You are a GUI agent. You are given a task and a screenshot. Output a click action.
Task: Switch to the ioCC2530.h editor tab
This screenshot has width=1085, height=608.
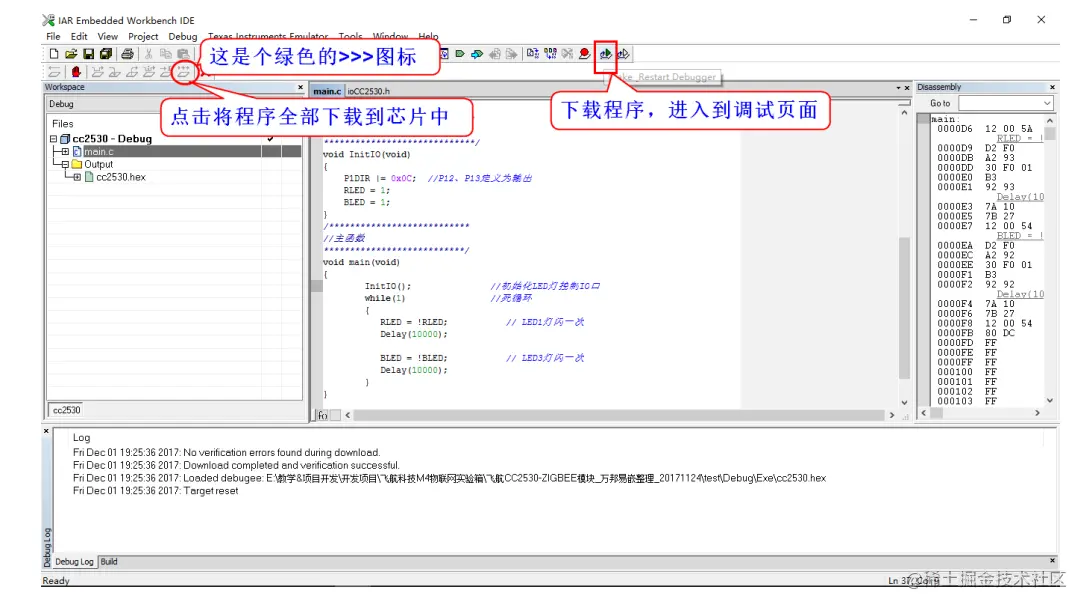[368, 91]
